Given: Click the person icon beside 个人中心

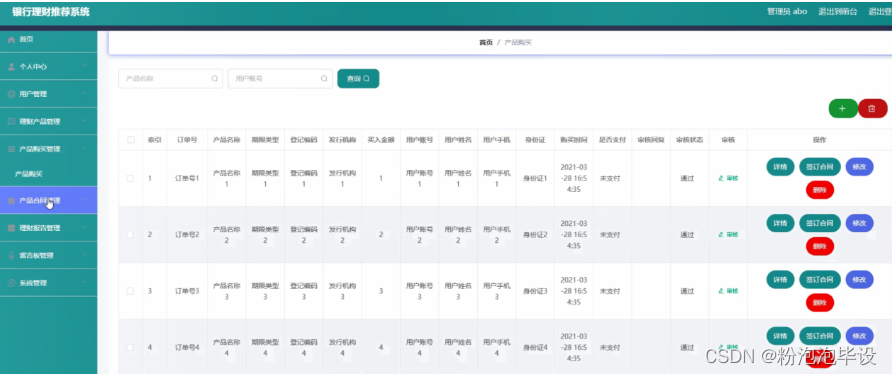Looking at the screenshot, I should [11, 67].
